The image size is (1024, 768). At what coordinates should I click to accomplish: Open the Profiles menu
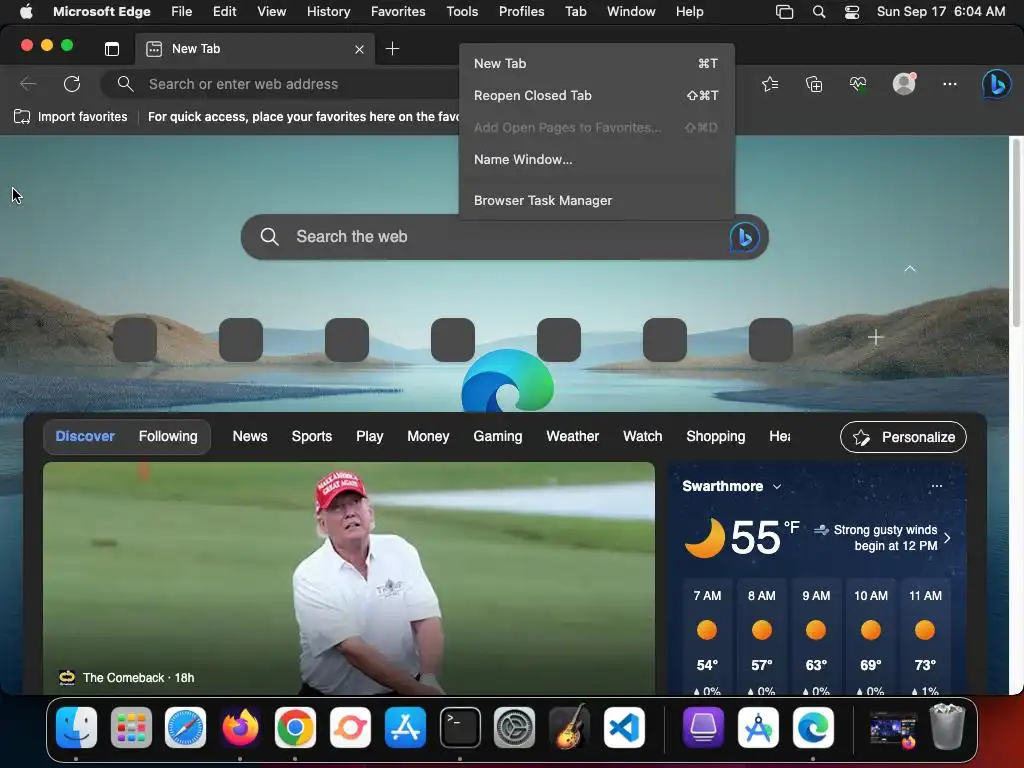click(521, 12)
